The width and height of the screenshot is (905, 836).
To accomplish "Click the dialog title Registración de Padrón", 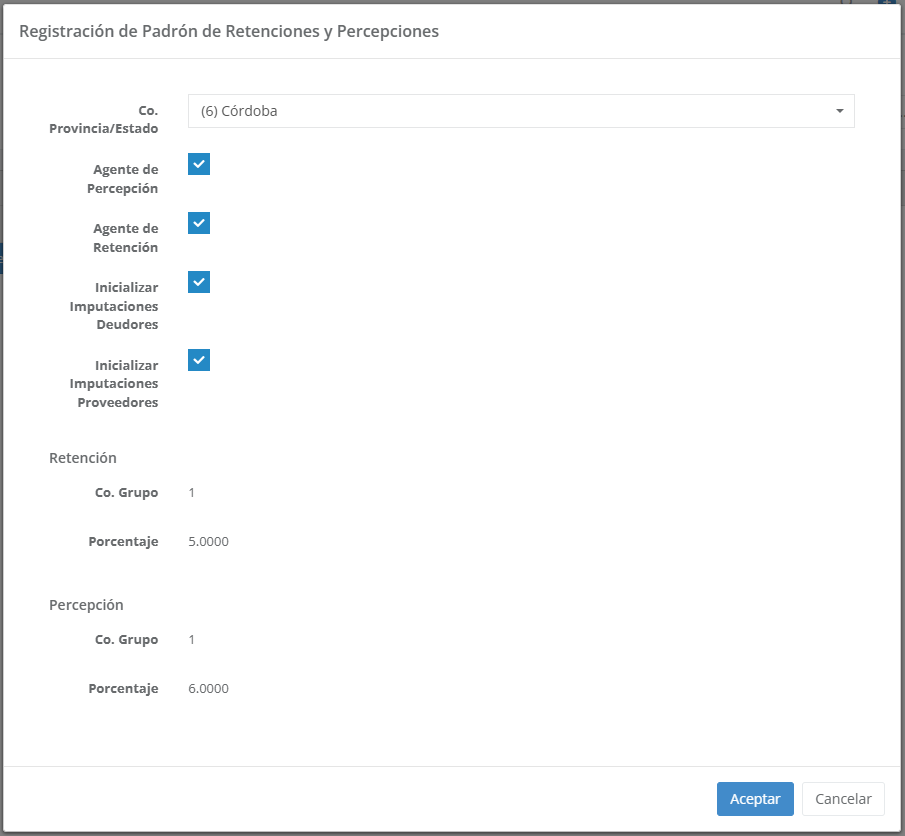I will (229, 32).
